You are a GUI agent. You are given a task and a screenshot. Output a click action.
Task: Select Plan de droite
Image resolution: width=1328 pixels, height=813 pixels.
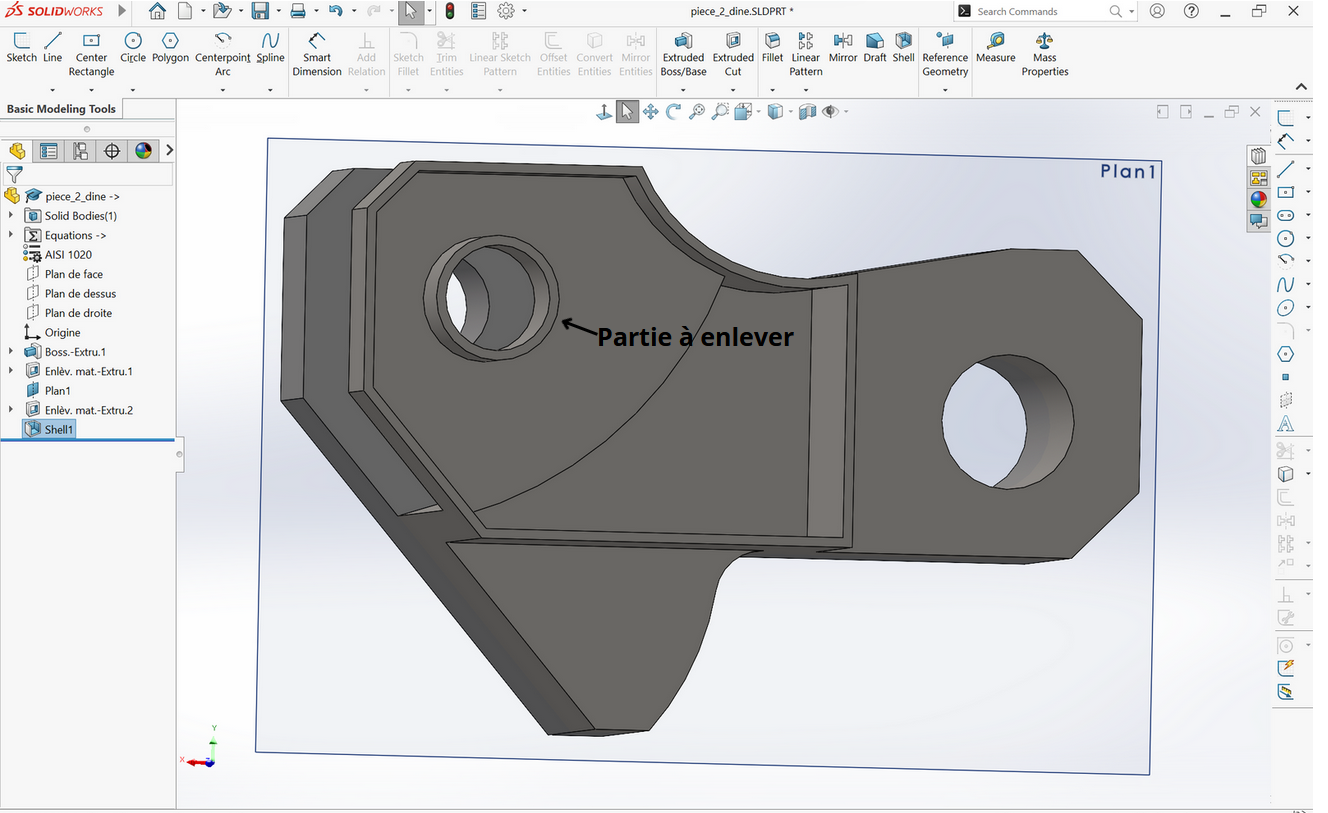pos(78,313)
